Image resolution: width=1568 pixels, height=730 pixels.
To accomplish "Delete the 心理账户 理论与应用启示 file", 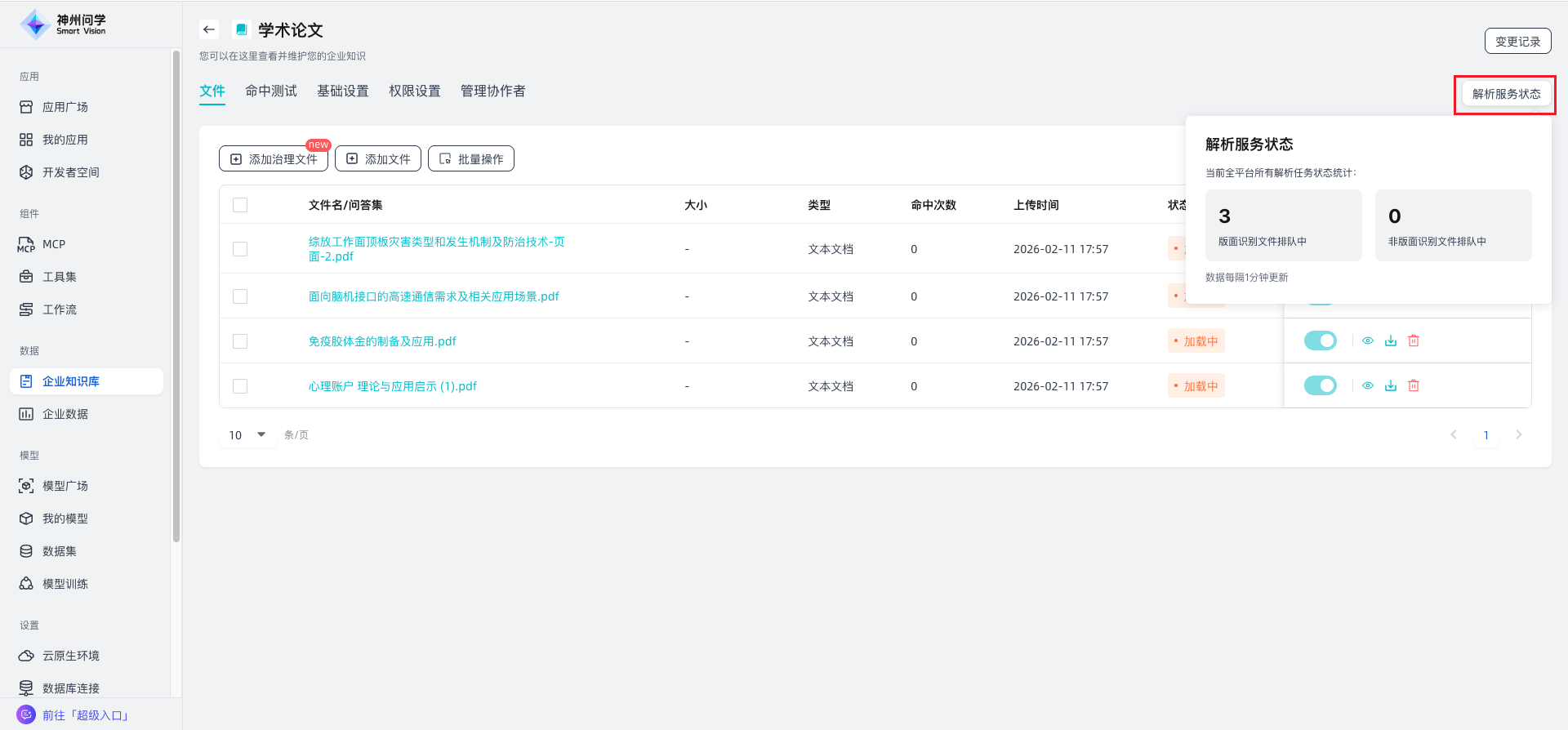I will pyautogui.click(x=1414, y=386).
